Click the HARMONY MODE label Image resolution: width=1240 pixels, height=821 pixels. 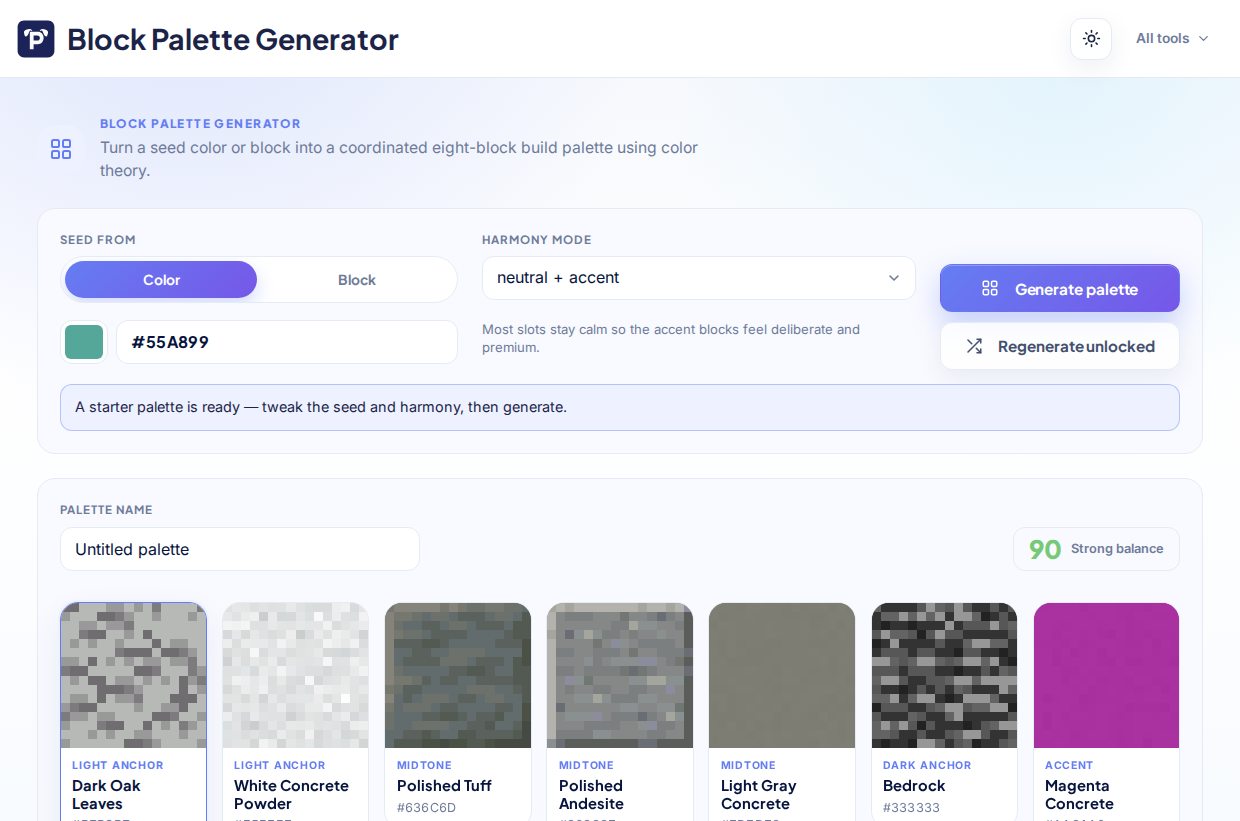(x=537, y=240)
